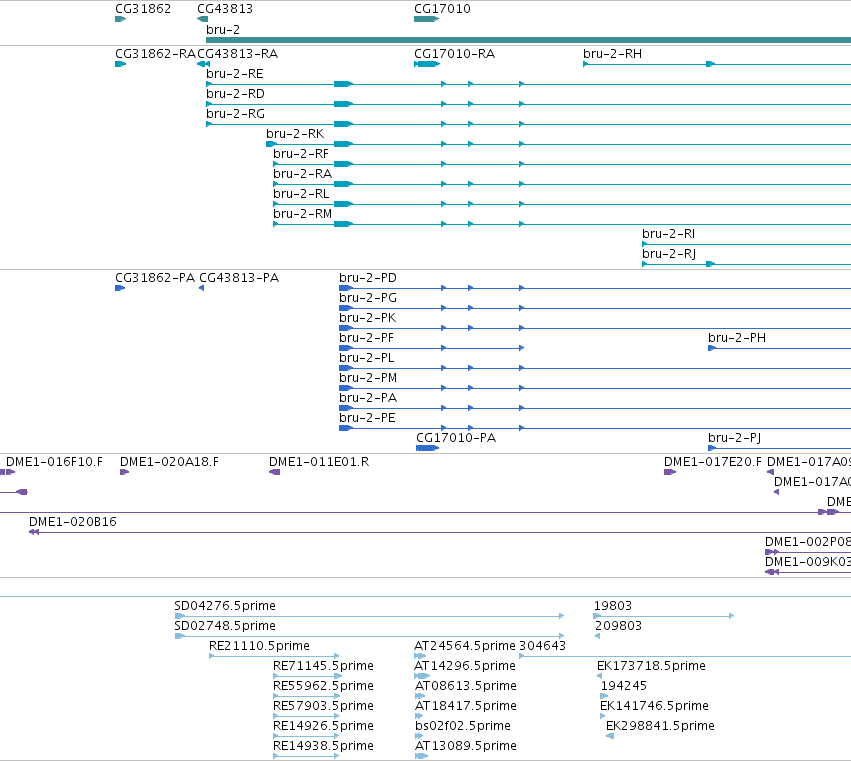Click the DME1-017E20.F feature glyph

pyautogui.click(x=670, y=472)
